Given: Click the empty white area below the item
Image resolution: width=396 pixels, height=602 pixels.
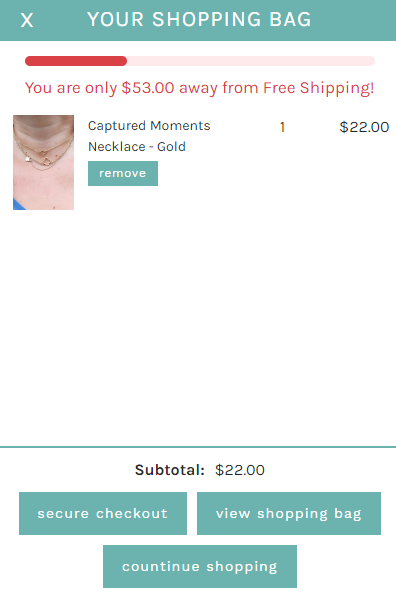Looking at the screenshot, I should click(198, 326).
